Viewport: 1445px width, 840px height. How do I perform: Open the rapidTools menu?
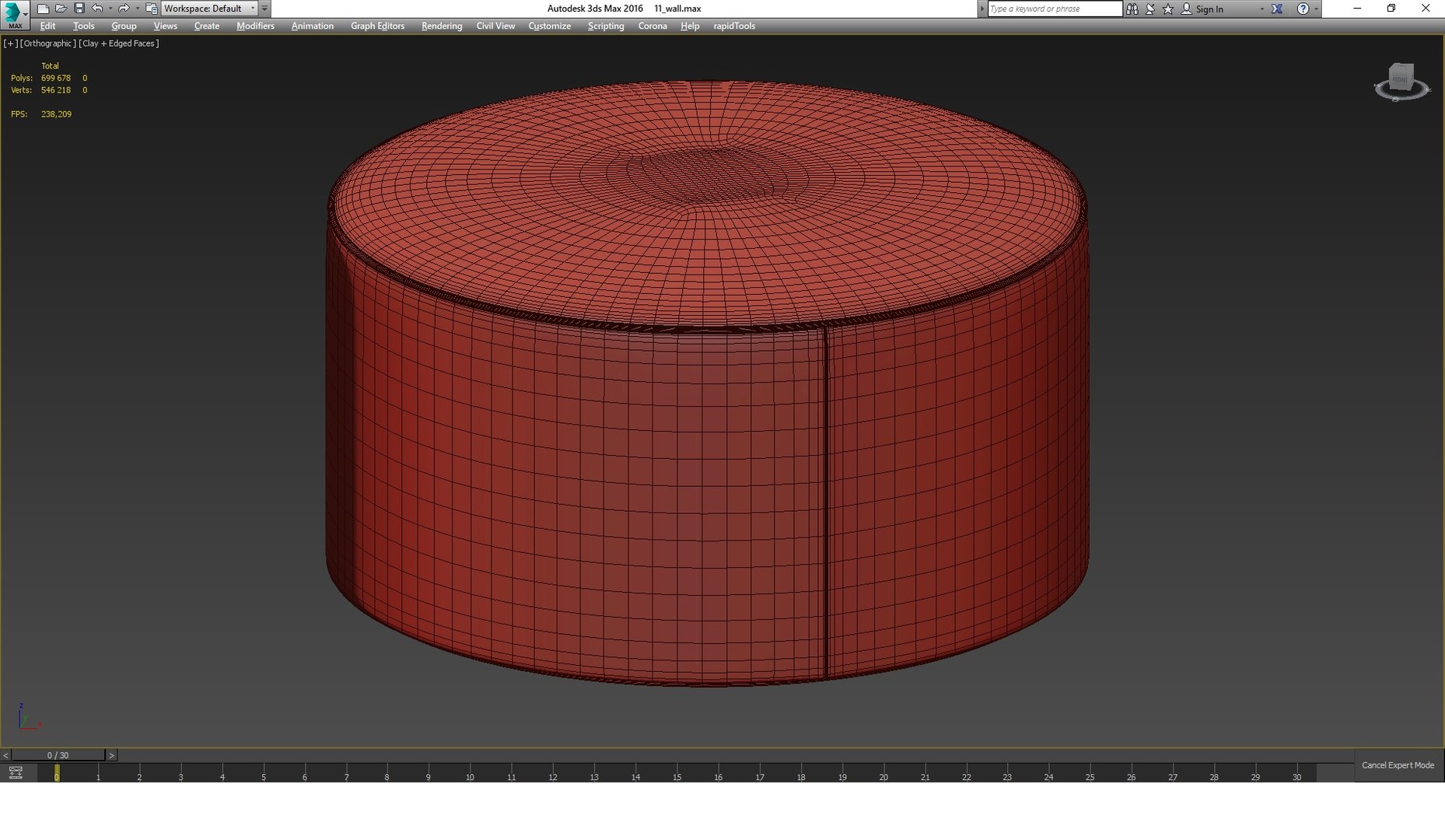734,26
